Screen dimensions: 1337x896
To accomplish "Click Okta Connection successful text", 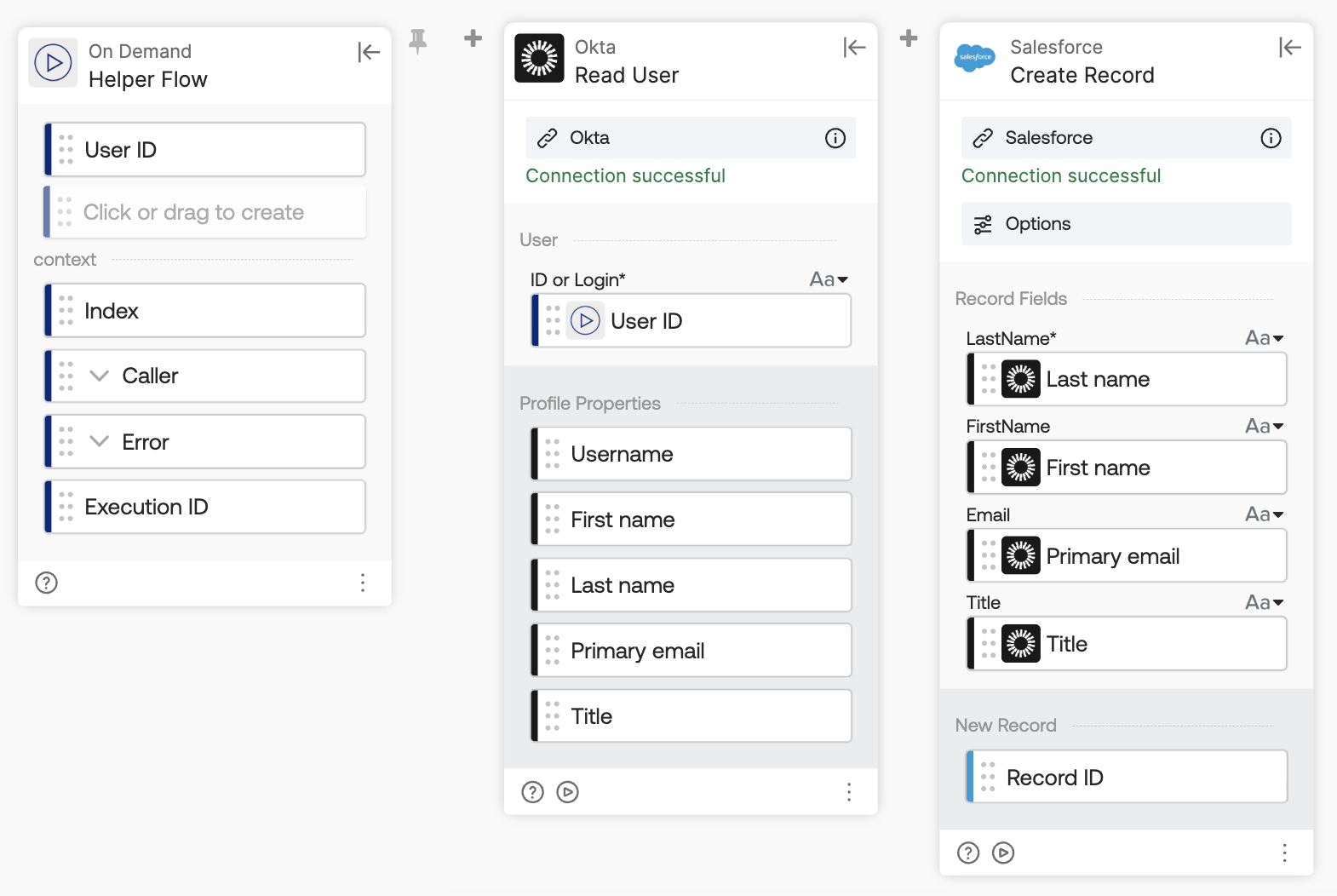I will coord(625,175).
